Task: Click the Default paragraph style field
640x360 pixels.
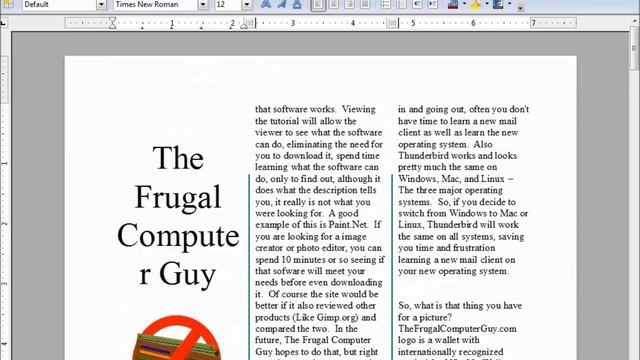Action: click(59, 4)
